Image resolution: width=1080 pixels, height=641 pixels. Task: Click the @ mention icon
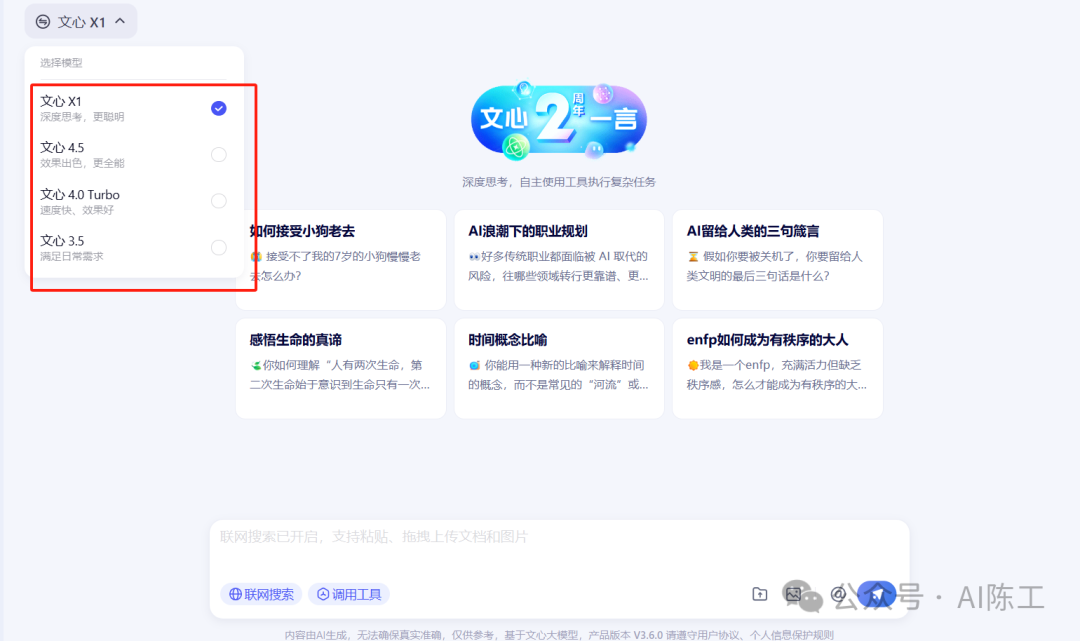(838, 593)
